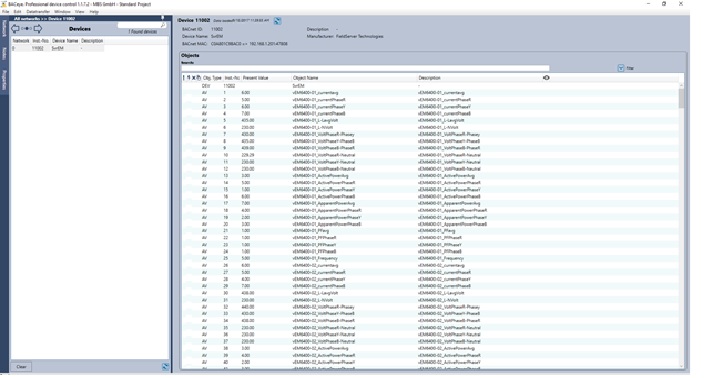718x378 pixels.
Task: Switch to the middle vertical sidebar tab
Action: [4, 54]
